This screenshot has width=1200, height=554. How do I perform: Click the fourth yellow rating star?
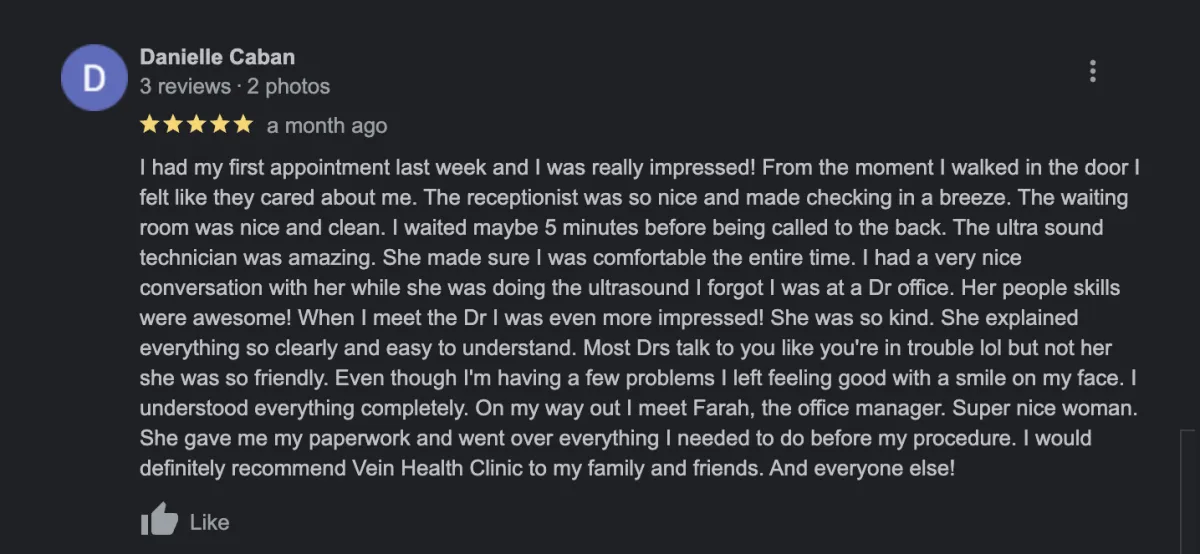[x=219, y=125]
